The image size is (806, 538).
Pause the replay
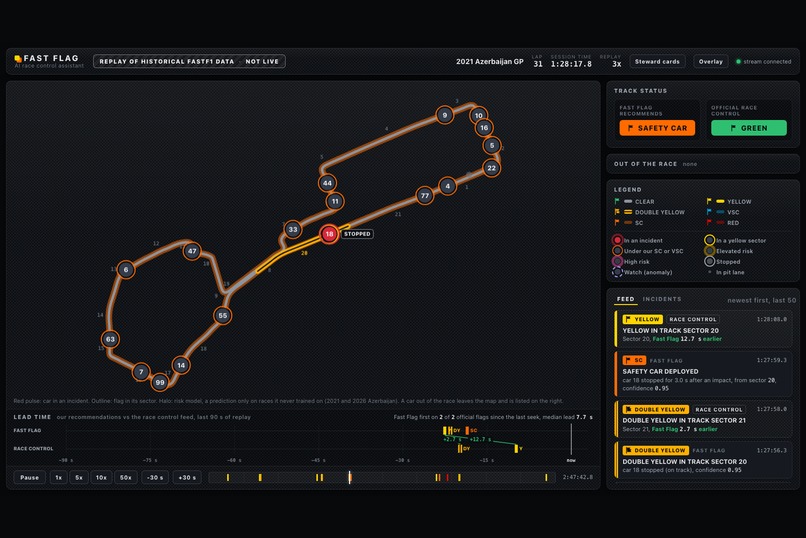click(x=29, y=477)
